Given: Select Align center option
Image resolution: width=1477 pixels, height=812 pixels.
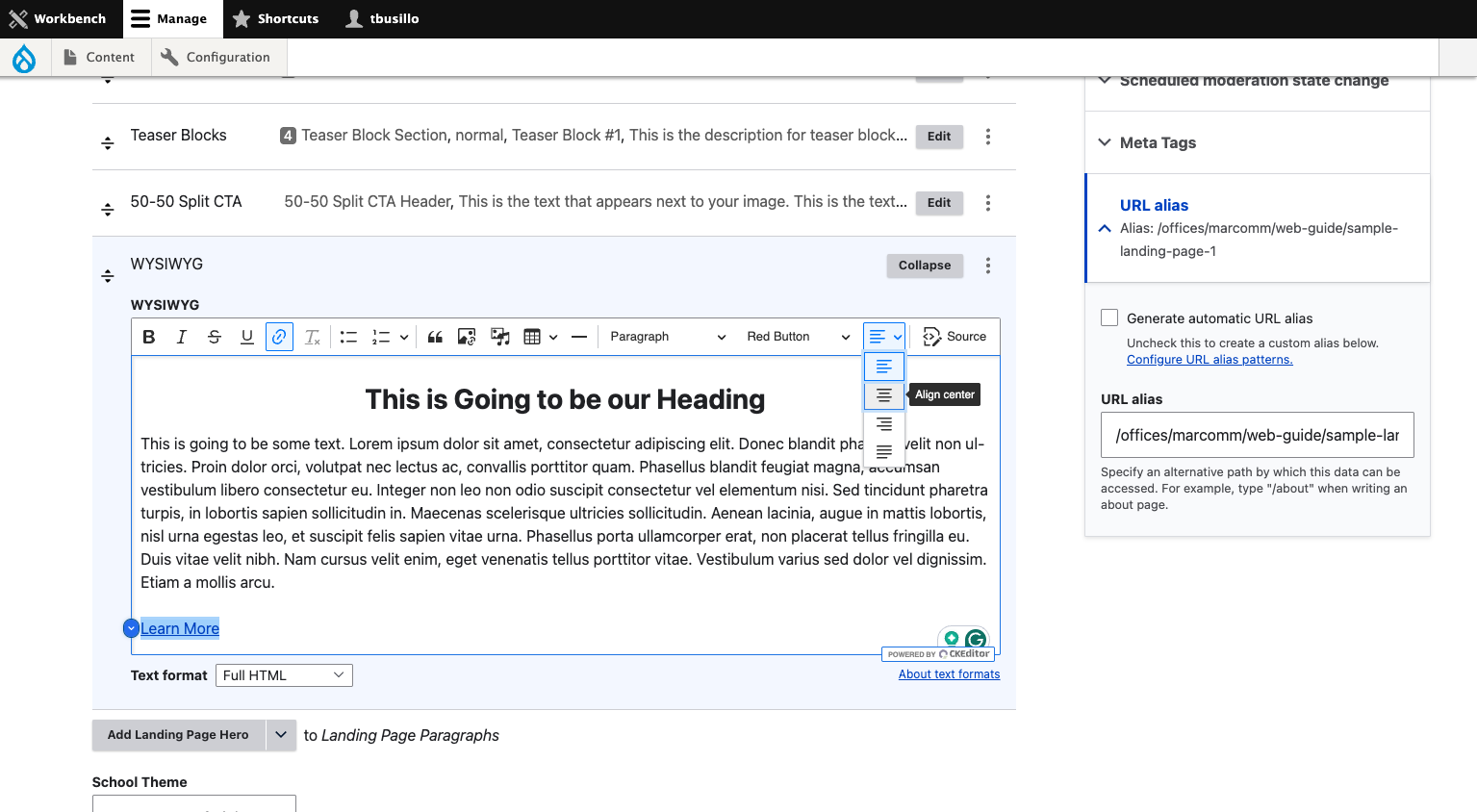Looking at the screenshot, I should click(x=884, y=395).
